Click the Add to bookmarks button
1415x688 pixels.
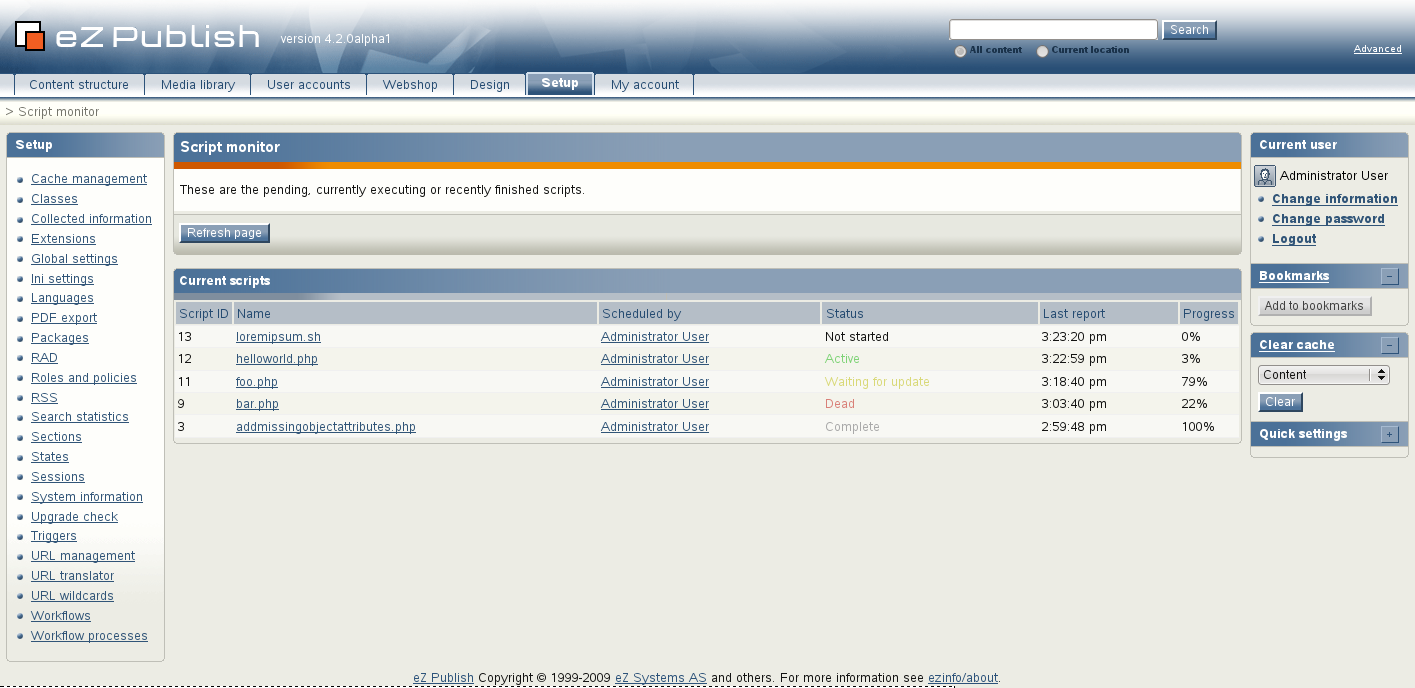tap(1314, 306)
